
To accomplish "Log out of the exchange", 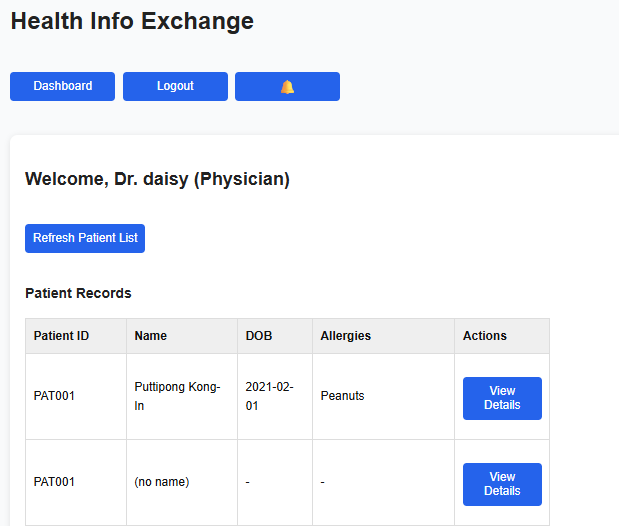I will [175, 87].
